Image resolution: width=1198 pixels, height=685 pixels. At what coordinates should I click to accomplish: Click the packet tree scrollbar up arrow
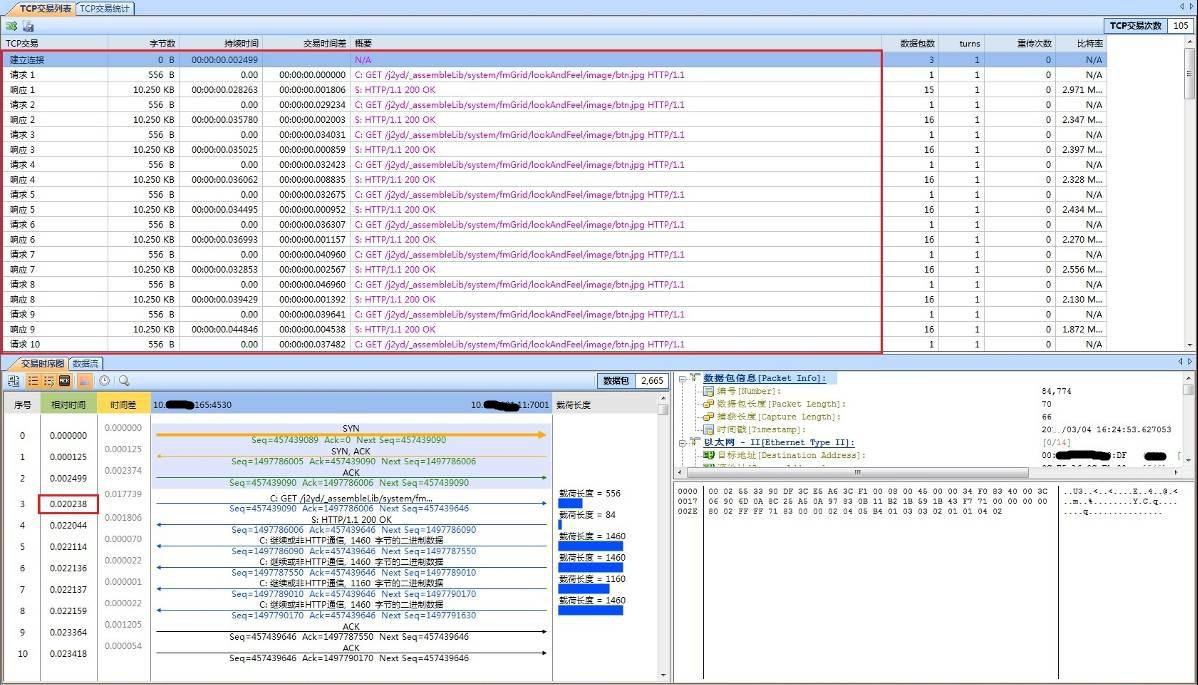pos(1189,379)
